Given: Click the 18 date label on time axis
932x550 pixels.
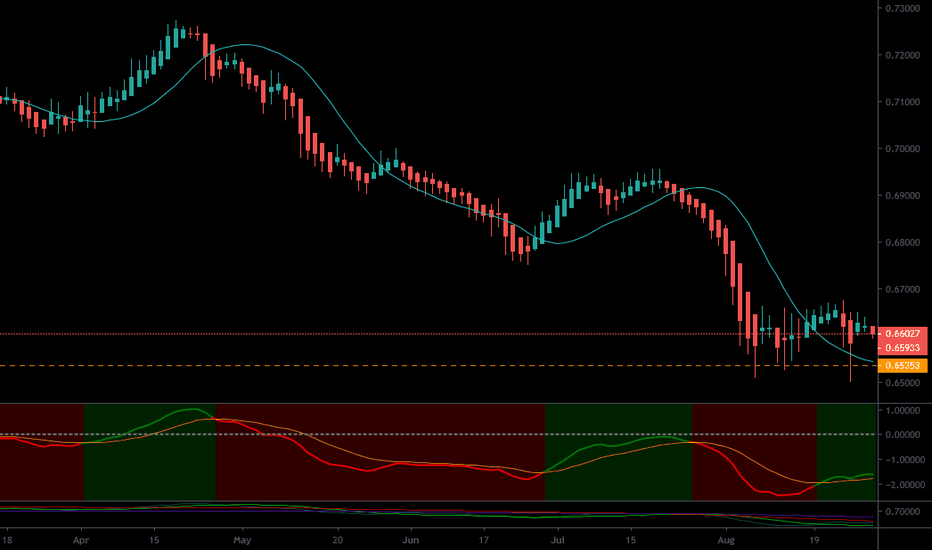Looking at the screenshot, I should pos(7,540).
